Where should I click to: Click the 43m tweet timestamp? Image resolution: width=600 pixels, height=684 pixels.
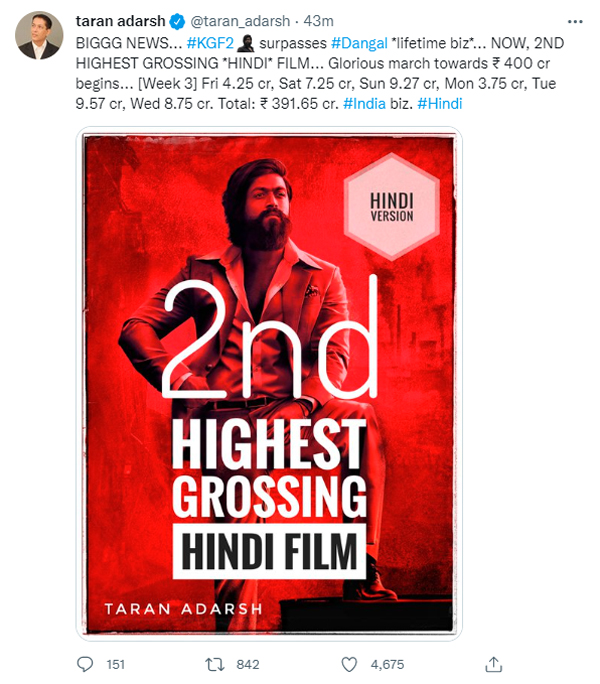[x=319, y=21]
